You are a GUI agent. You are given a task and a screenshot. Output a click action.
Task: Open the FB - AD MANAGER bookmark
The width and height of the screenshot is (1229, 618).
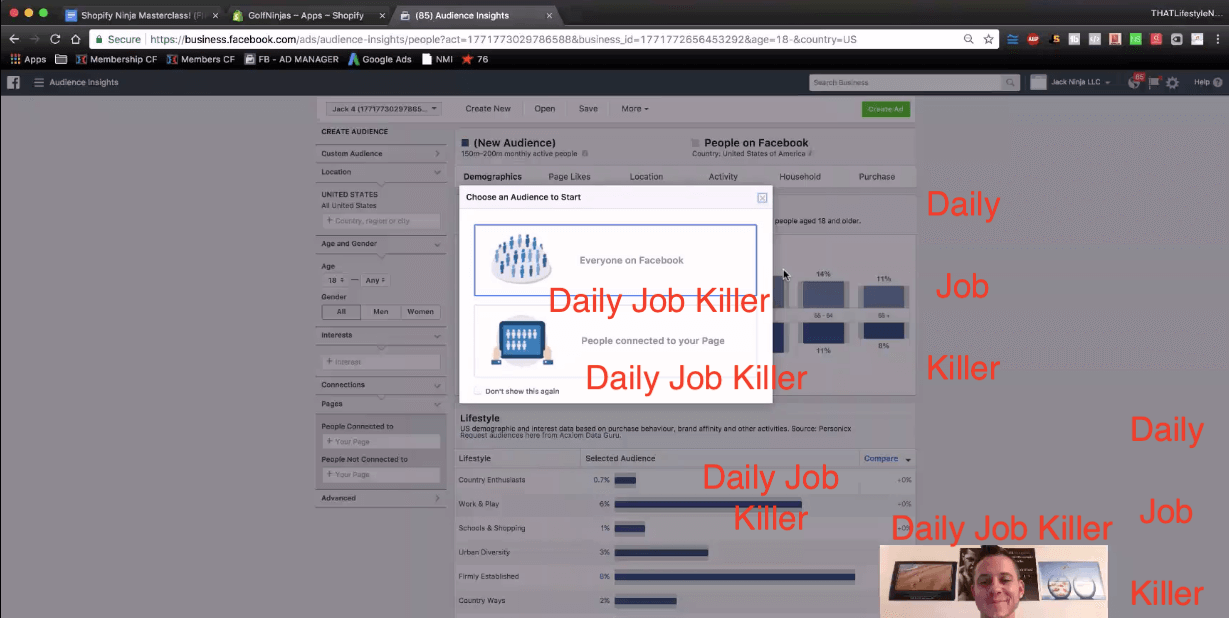coord(292,59)
